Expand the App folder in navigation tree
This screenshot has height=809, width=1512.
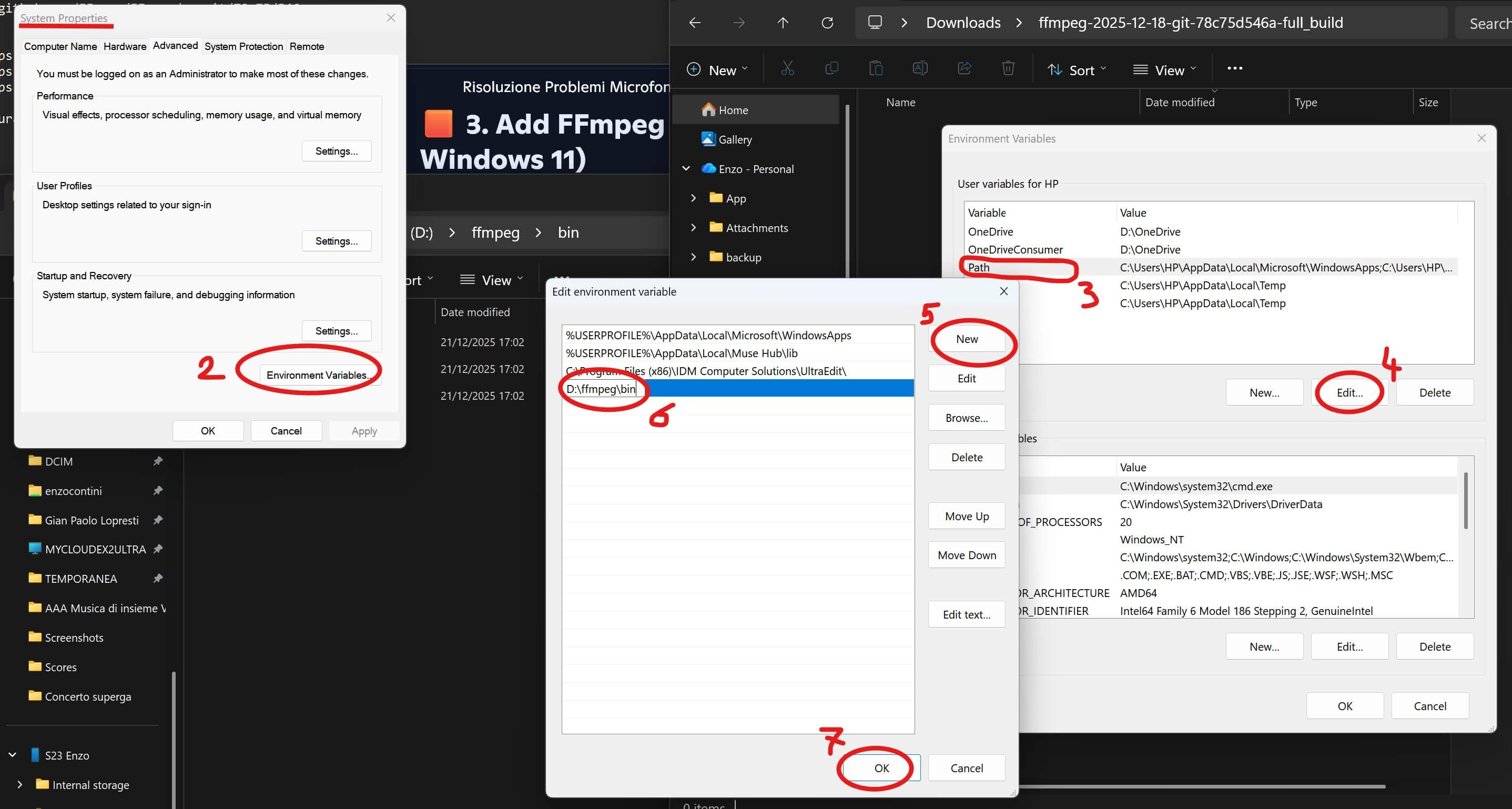pyautogui.click(x=693, y=198)
